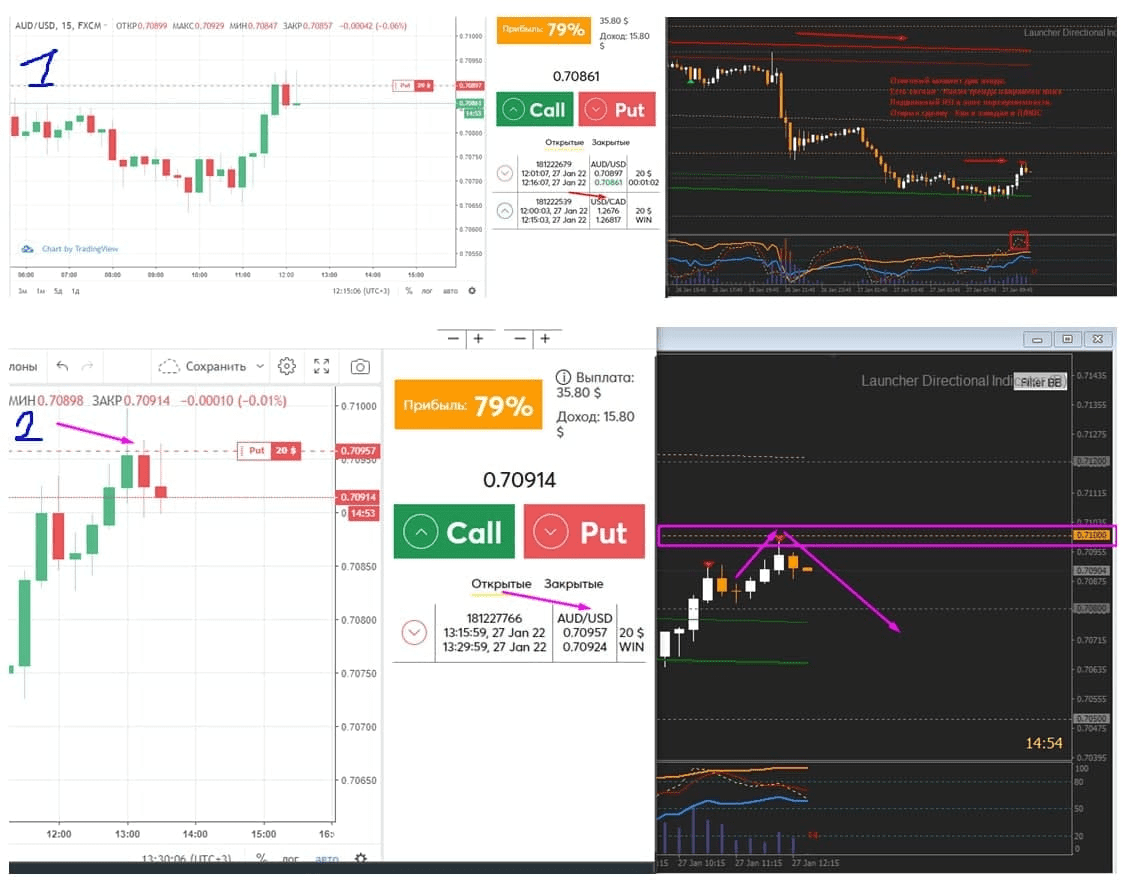Click the info icon beside Выплата
Image resolution: width=1125 pixels, height=884 pixels.
(563, 378)
